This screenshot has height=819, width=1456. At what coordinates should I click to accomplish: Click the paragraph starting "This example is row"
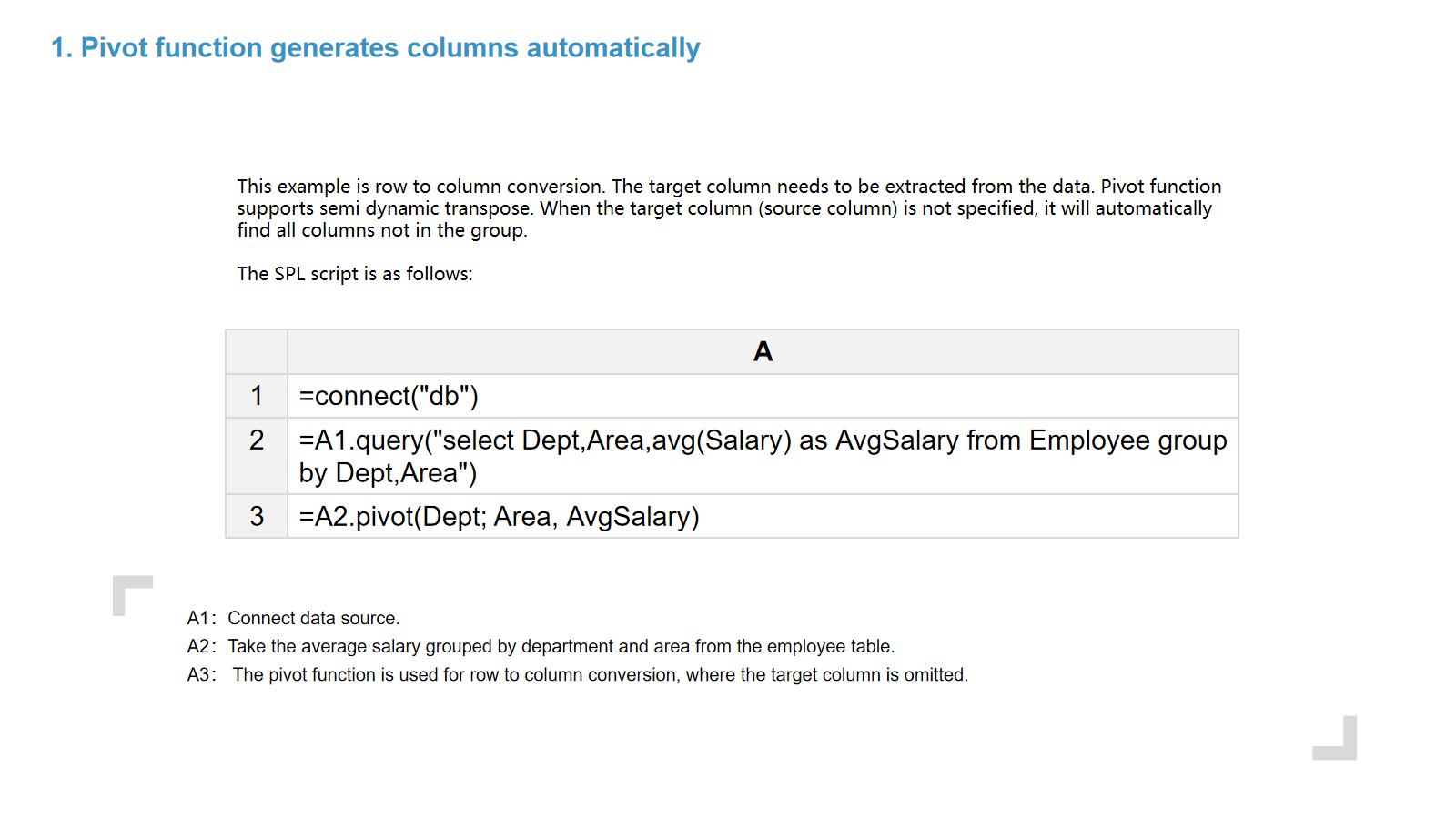click(728, 187)
